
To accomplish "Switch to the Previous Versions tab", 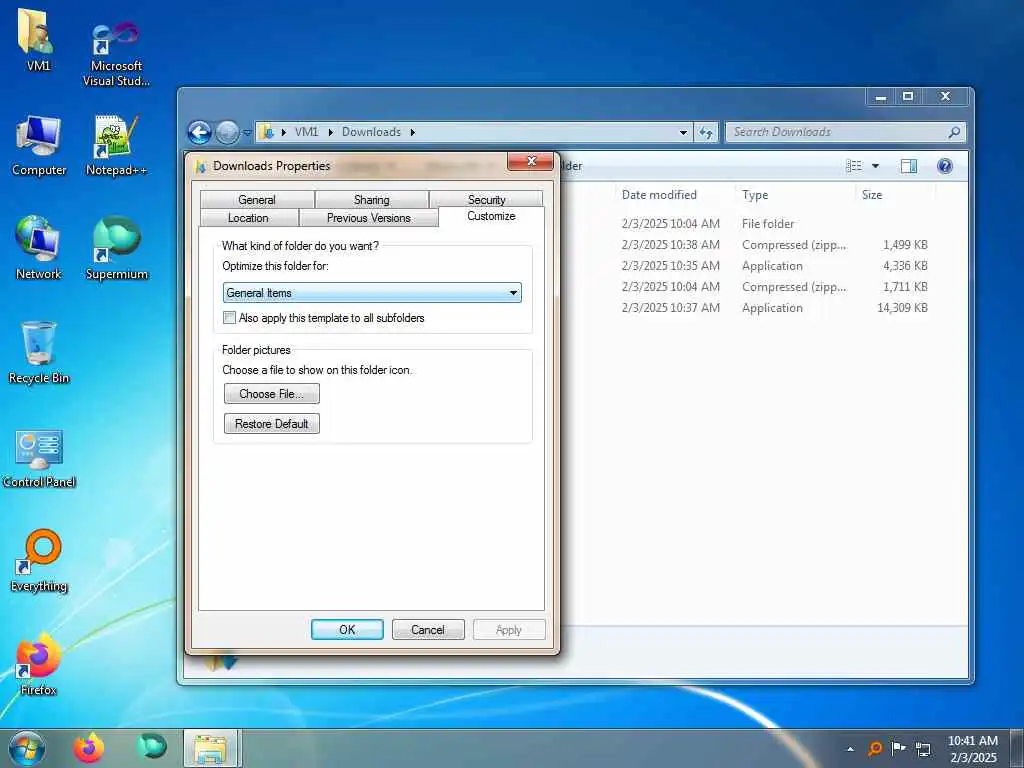I will [x=369, y=218].
